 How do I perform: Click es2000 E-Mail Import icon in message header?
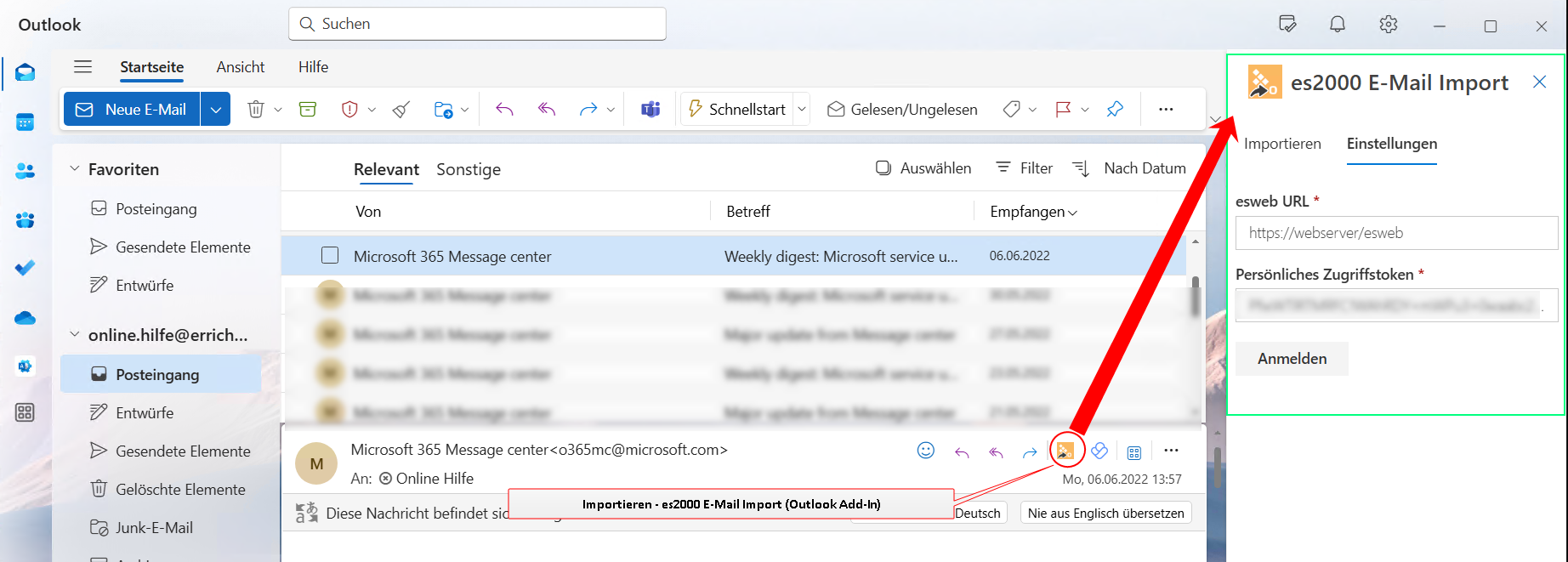point(1065,451)
